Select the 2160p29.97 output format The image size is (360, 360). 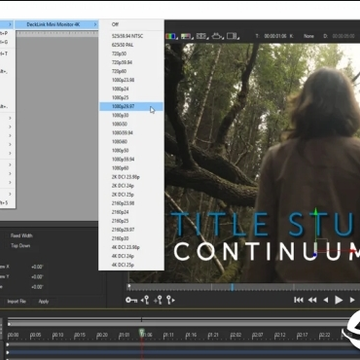pos(131,230)
